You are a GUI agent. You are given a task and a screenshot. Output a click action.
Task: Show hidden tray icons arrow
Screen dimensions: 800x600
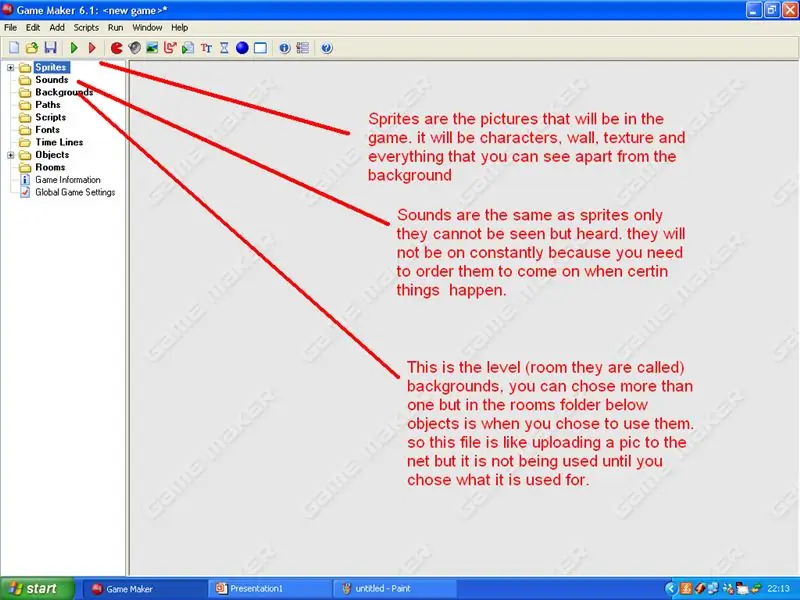(671, 589)
